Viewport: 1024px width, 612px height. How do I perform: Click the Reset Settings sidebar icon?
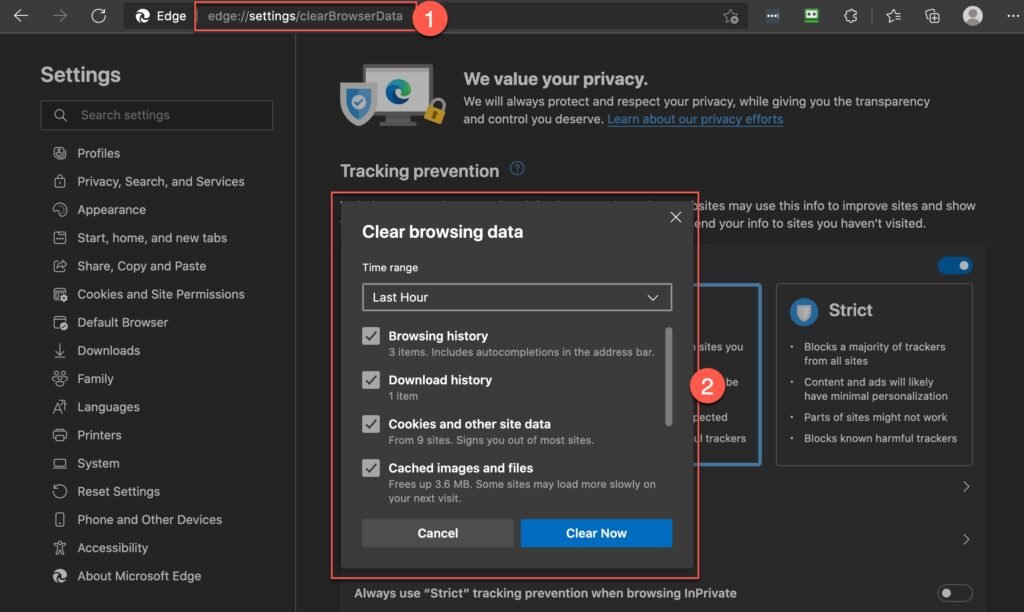pos(59,491)
